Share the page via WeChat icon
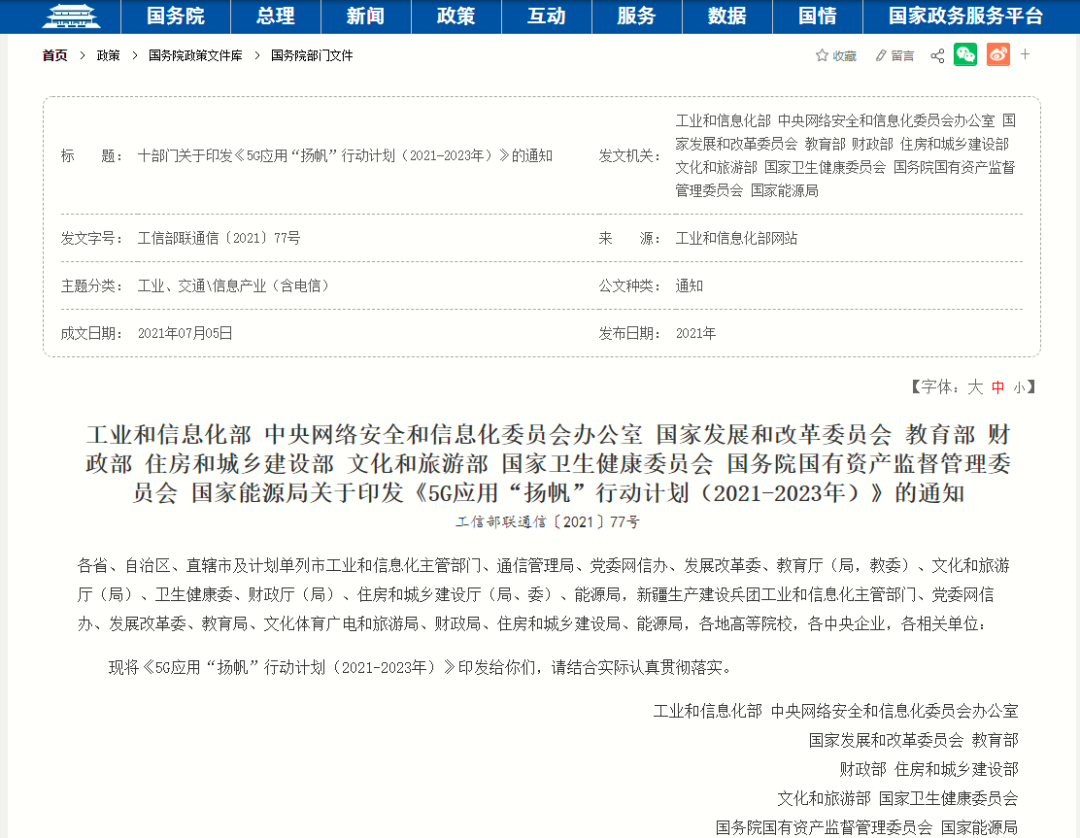 coord(965,55)
